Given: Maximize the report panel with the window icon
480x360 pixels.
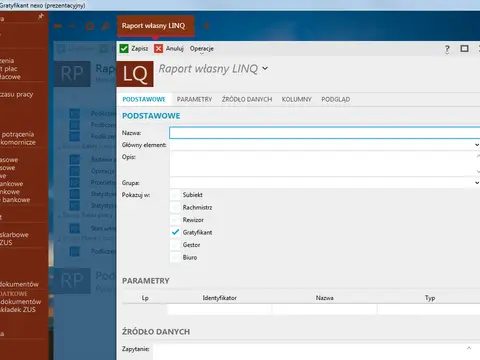Looking at the screenshot, I should (x=464, y=49).
